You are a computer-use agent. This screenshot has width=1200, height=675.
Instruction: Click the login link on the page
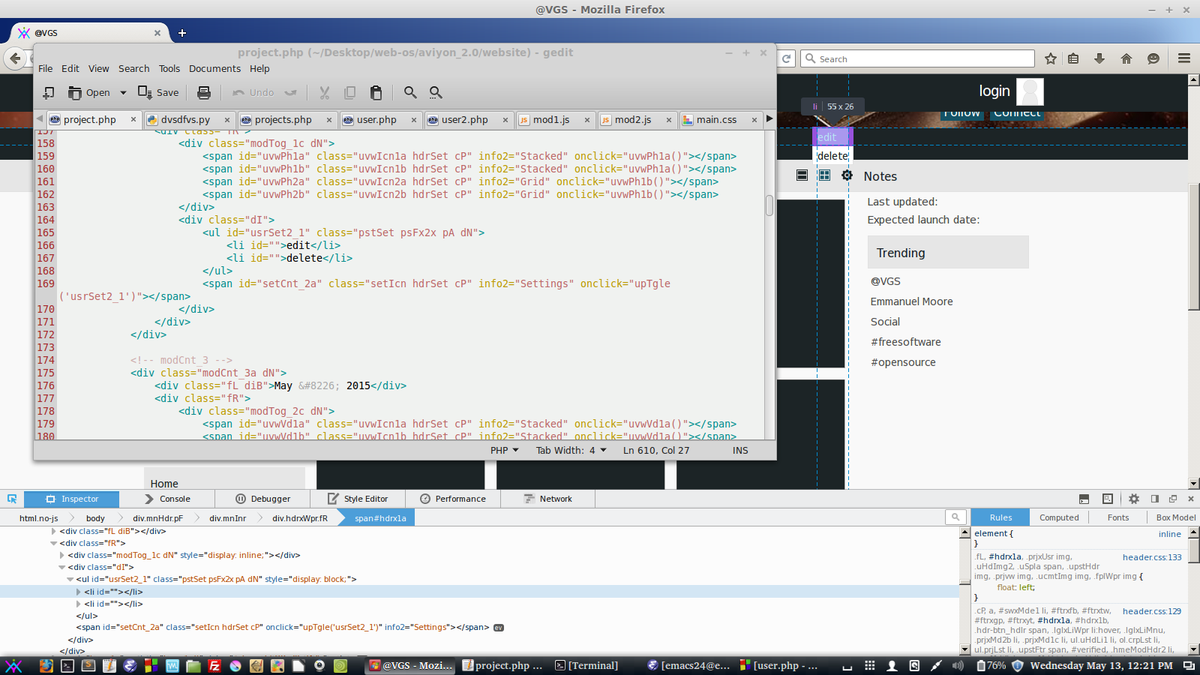click(x=994, y=91)
